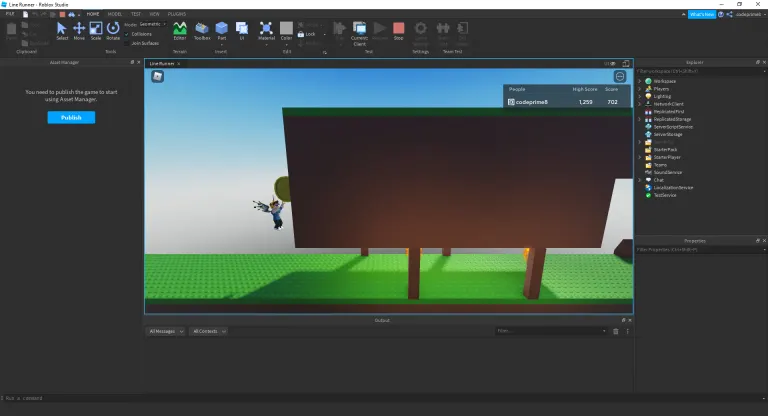
Task: Open the help icon next to What's New
Action: [x=720, y=14]
